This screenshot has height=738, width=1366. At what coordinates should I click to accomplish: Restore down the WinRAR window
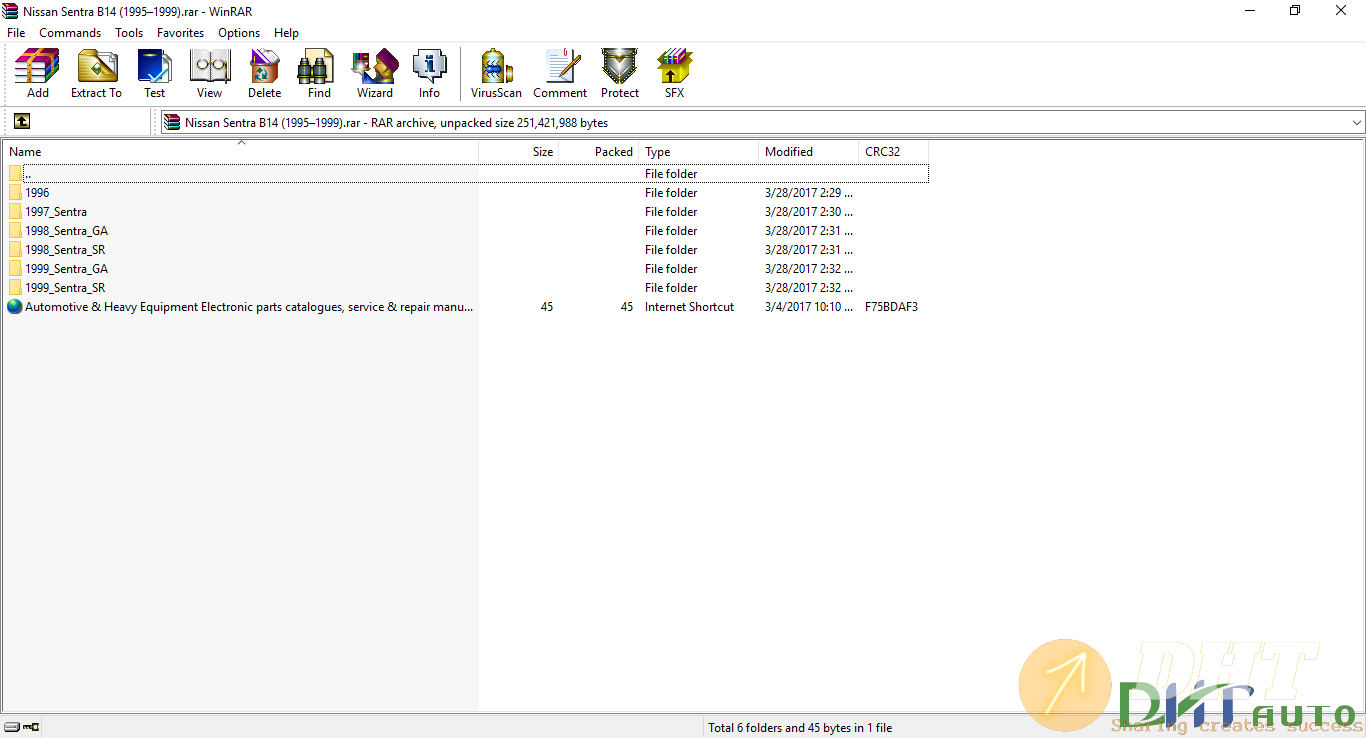[1295, 10]
